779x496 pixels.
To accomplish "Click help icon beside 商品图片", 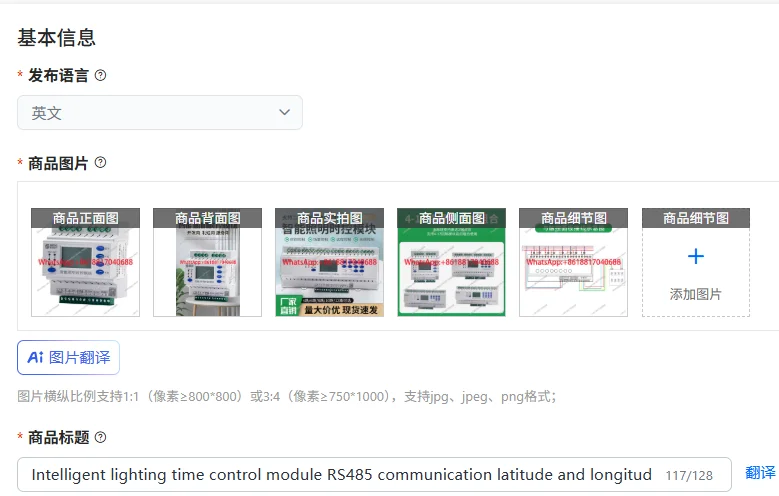I will (100, 163).
